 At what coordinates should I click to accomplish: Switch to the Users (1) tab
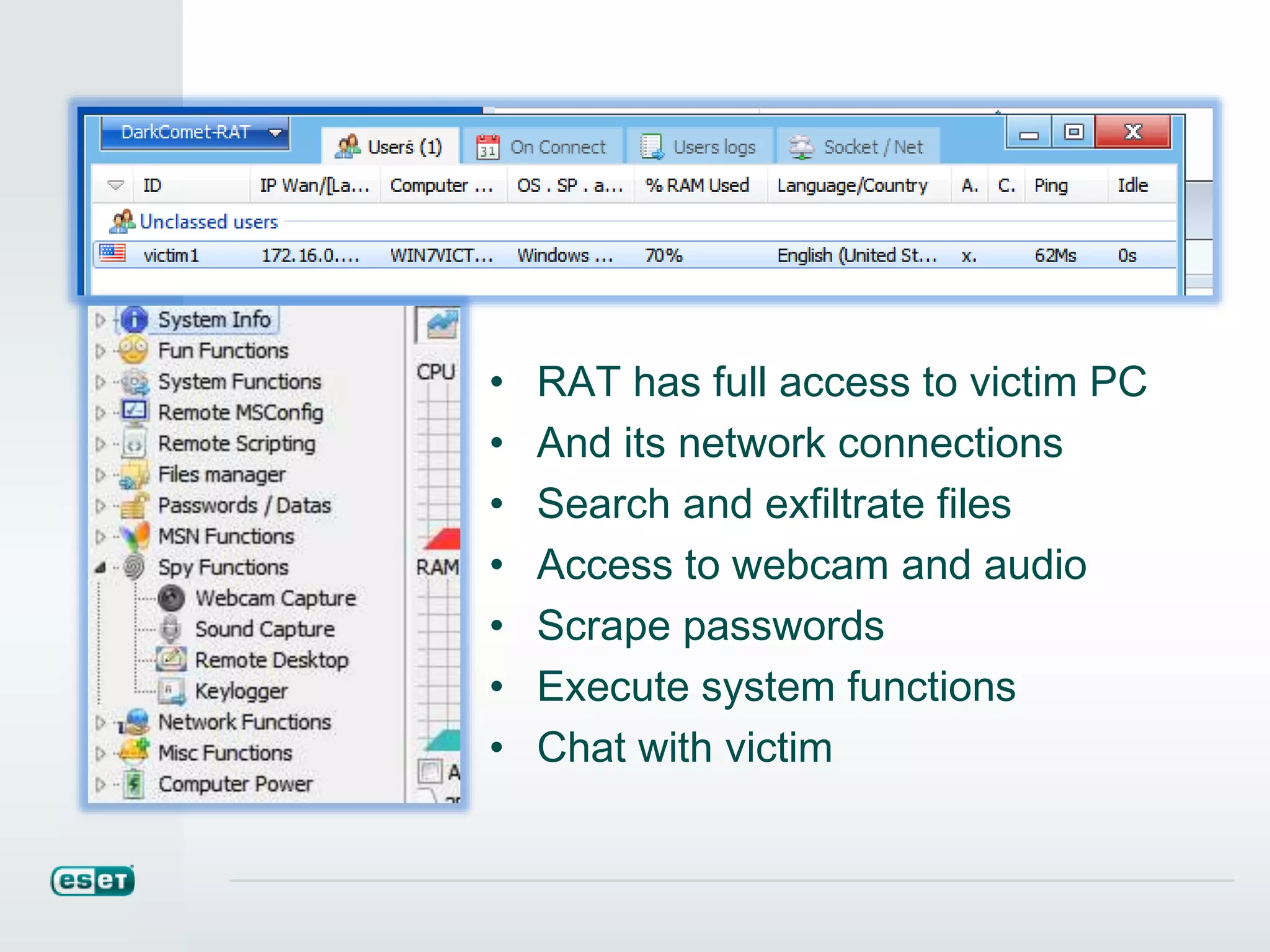pos(390,146)
